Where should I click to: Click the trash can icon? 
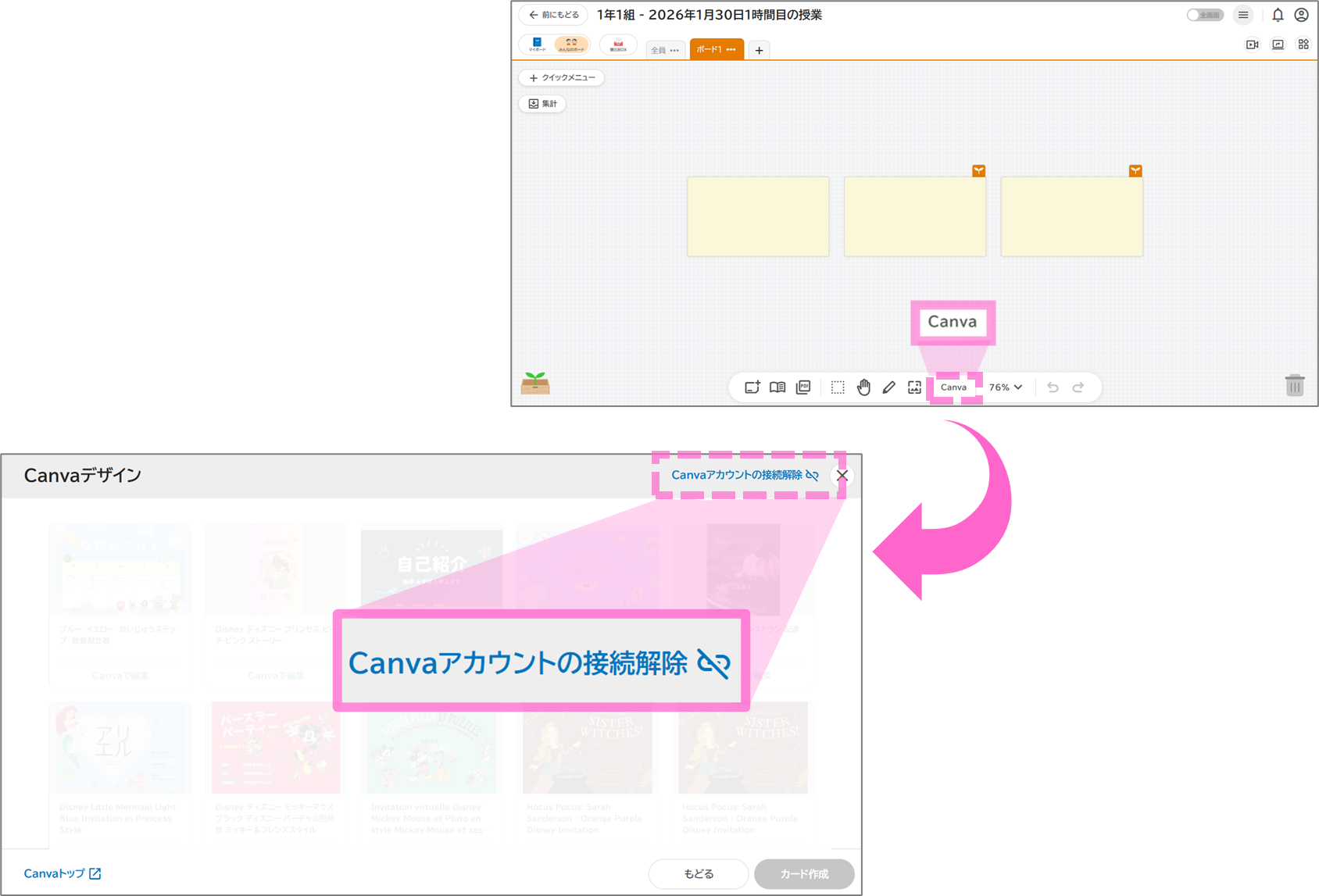click(x=1295, y=385)
